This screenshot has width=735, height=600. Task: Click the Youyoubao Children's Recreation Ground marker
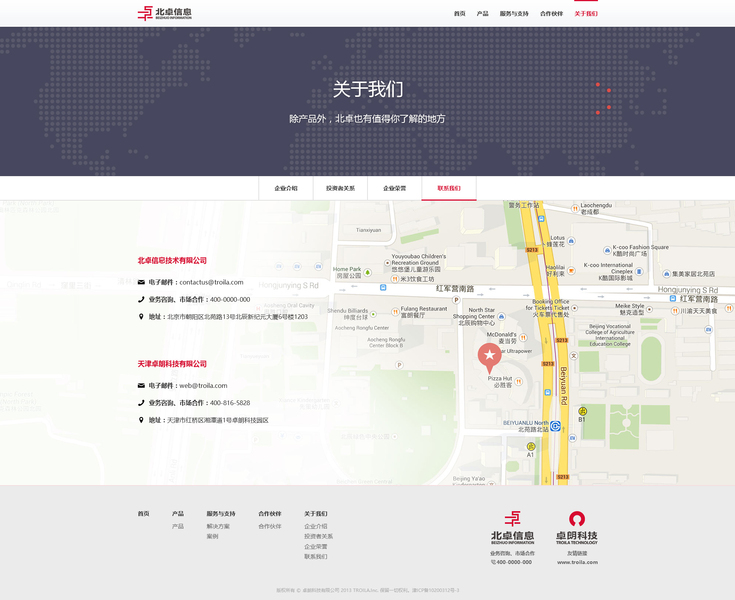tap(387, 263)
